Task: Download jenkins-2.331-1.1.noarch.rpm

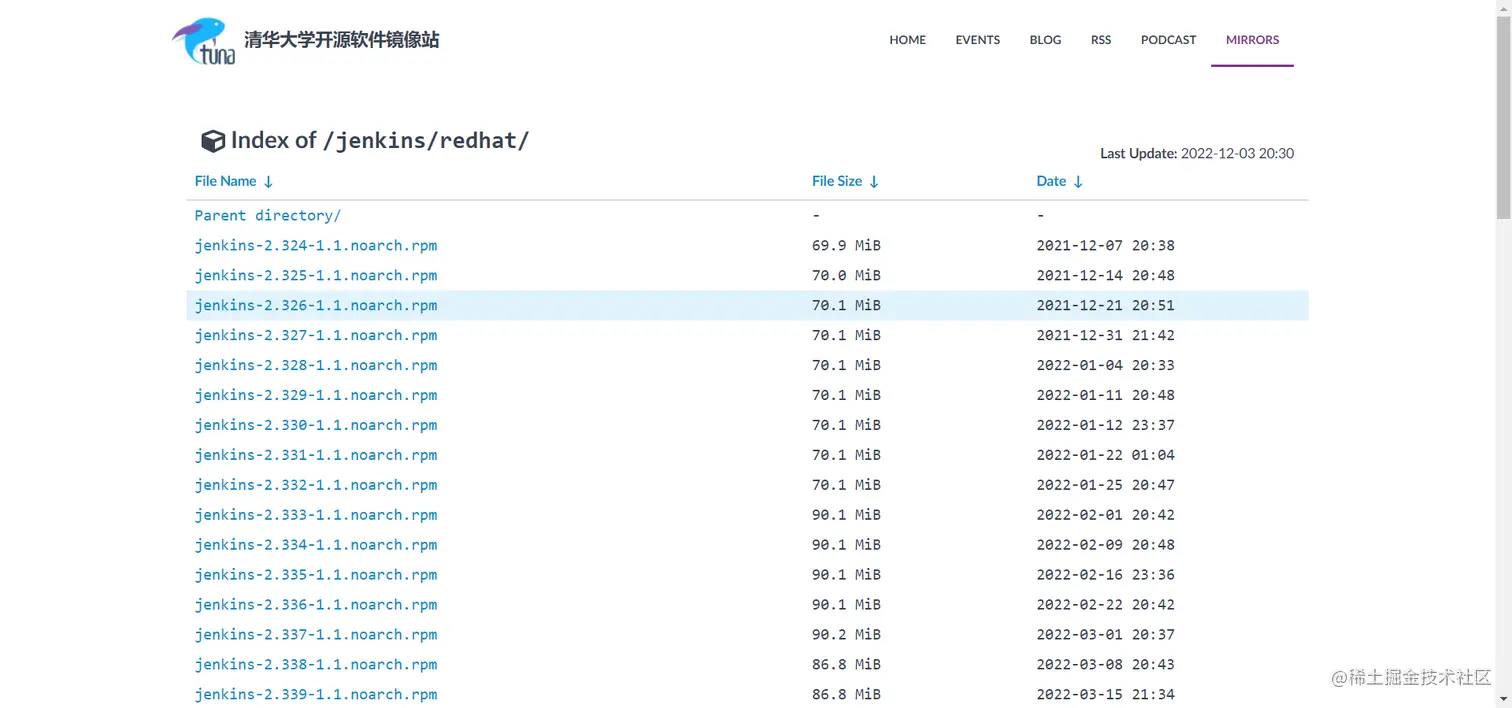Action: (316, 455)
